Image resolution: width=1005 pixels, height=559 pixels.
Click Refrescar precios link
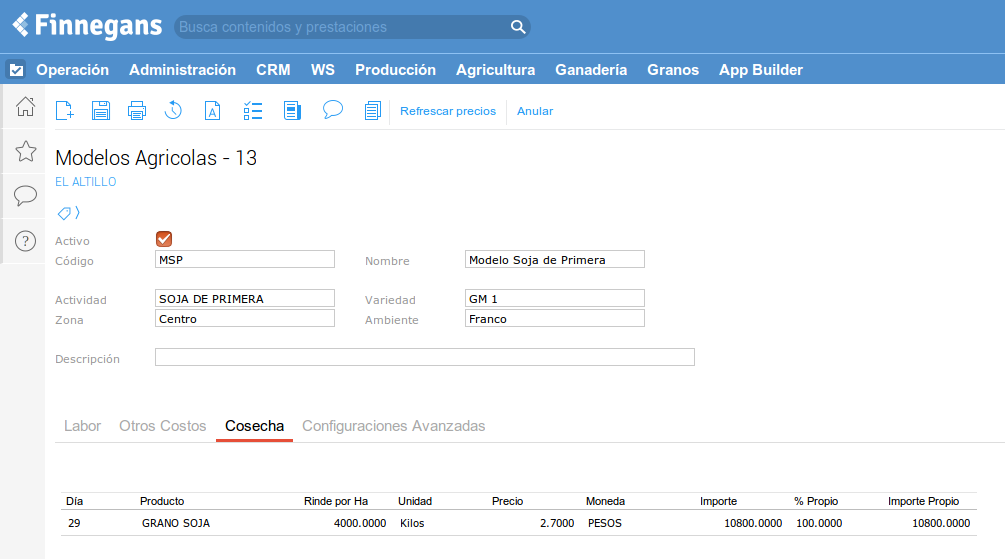(447, 111)
